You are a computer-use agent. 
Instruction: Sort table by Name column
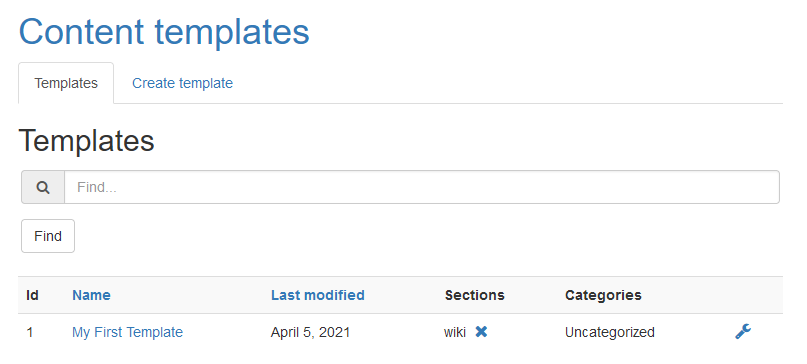[91, 295]
